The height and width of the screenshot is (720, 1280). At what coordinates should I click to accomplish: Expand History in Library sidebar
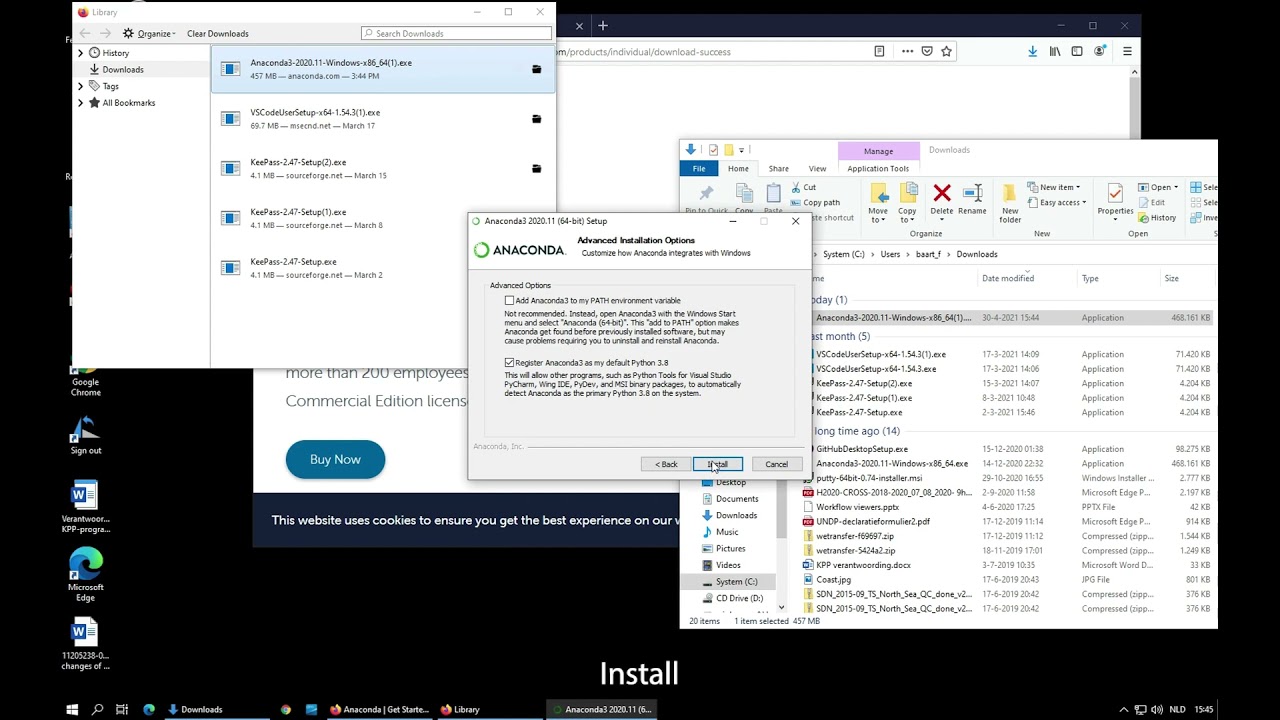[81, 52]
